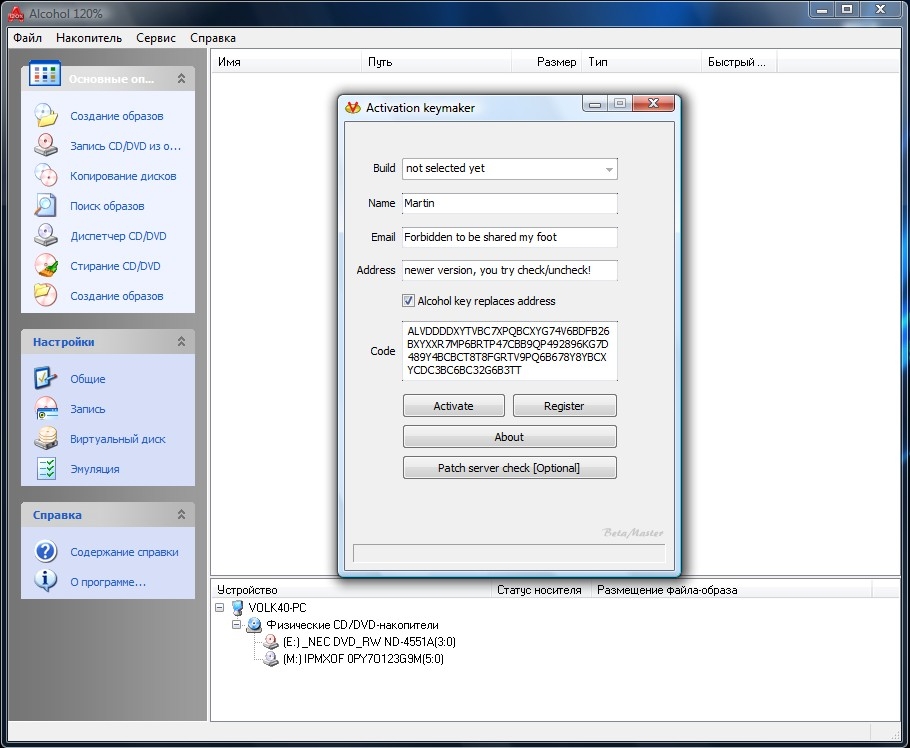Collapse the Основные операции panel
Viewport: 910px width, 748px height.
point(181,78)
